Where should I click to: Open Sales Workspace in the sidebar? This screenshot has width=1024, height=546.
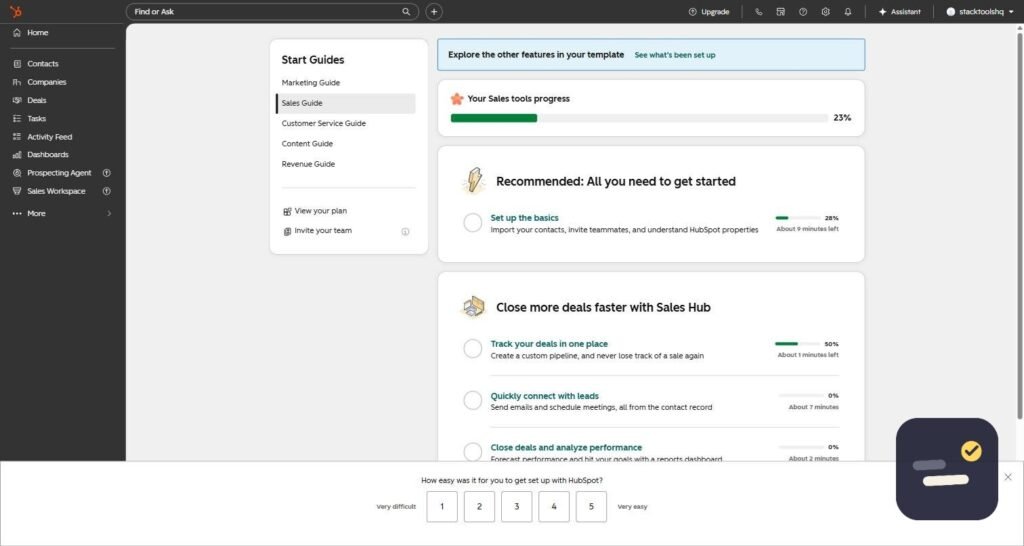(x=56, y=191)
